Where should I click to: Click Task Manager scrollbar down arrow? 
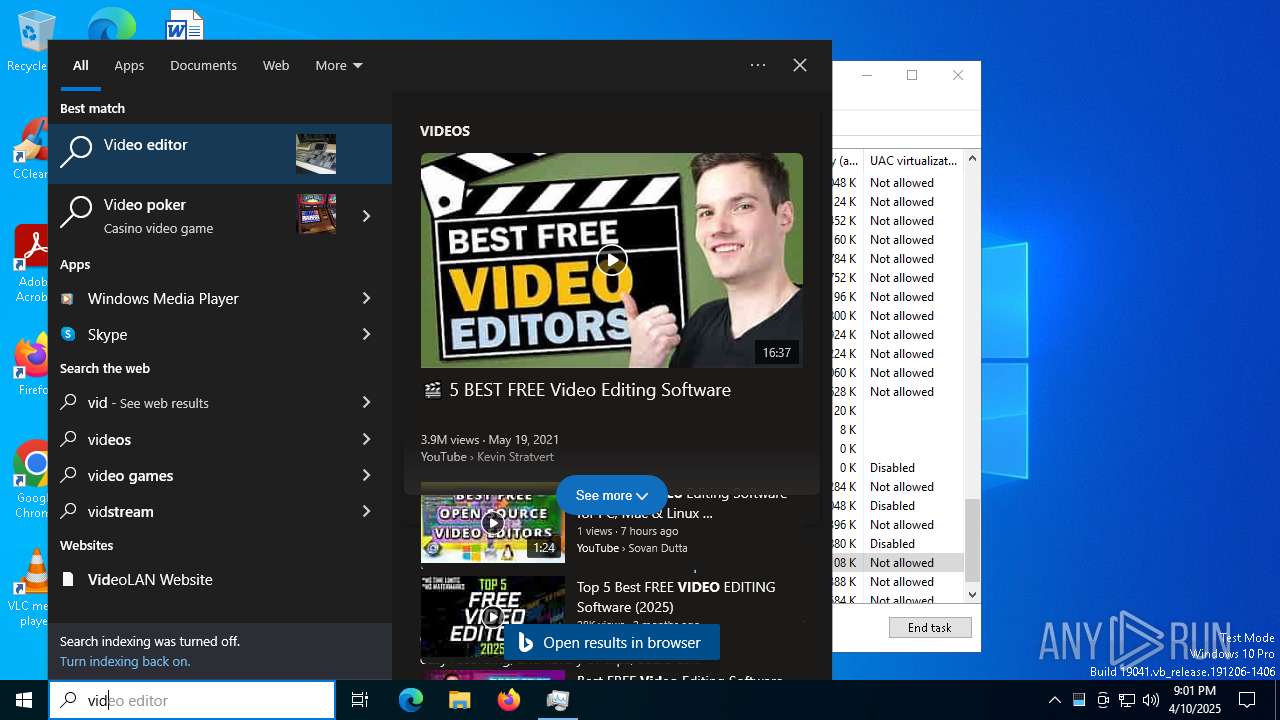(x=973, y=594)
